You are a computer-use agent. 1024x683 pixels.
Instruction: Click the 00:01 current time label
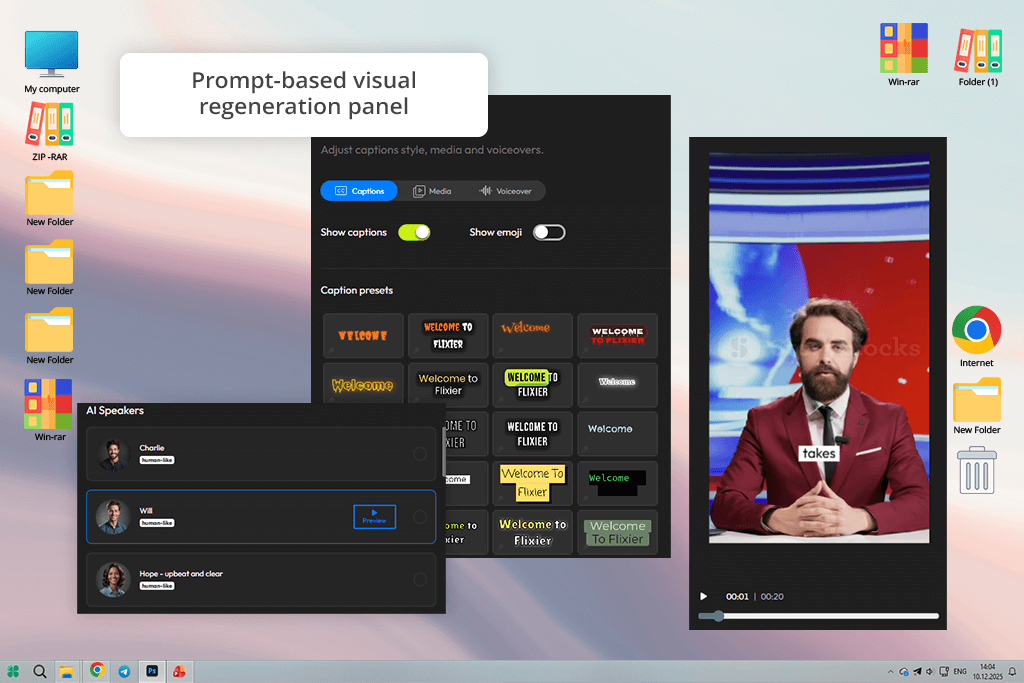coord(737,596)
